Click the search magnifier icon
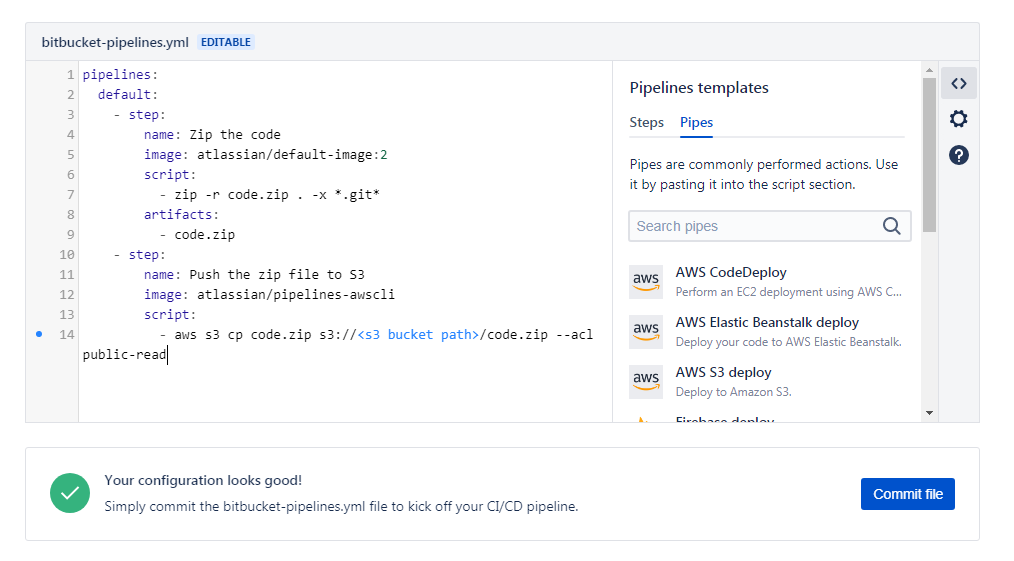Image resolution: width=1014 pixels, height=561 pixels. coord(892,226)
